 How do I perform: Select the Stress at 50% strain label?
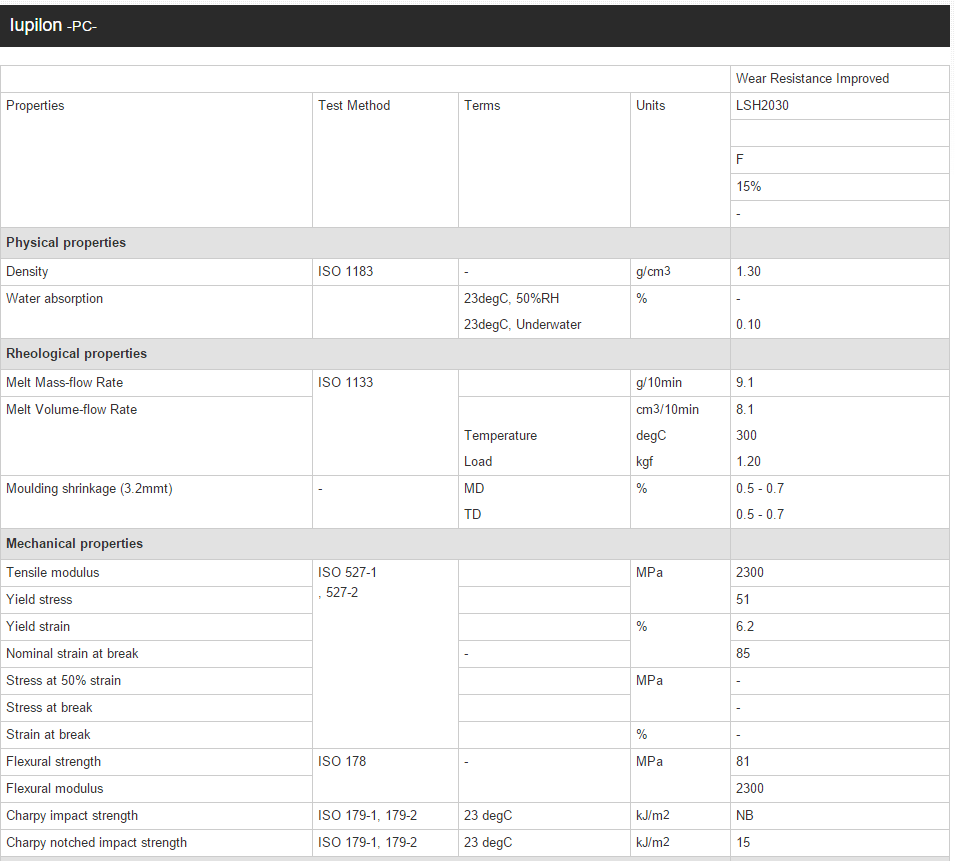coord(63,680)
